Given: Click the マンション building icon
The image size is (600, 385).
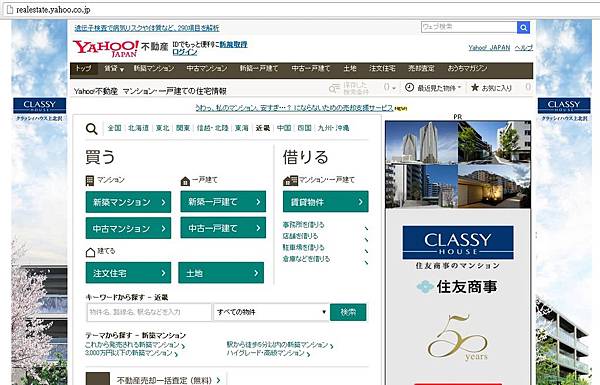Looking at the screenshot, I should point(90,181).
